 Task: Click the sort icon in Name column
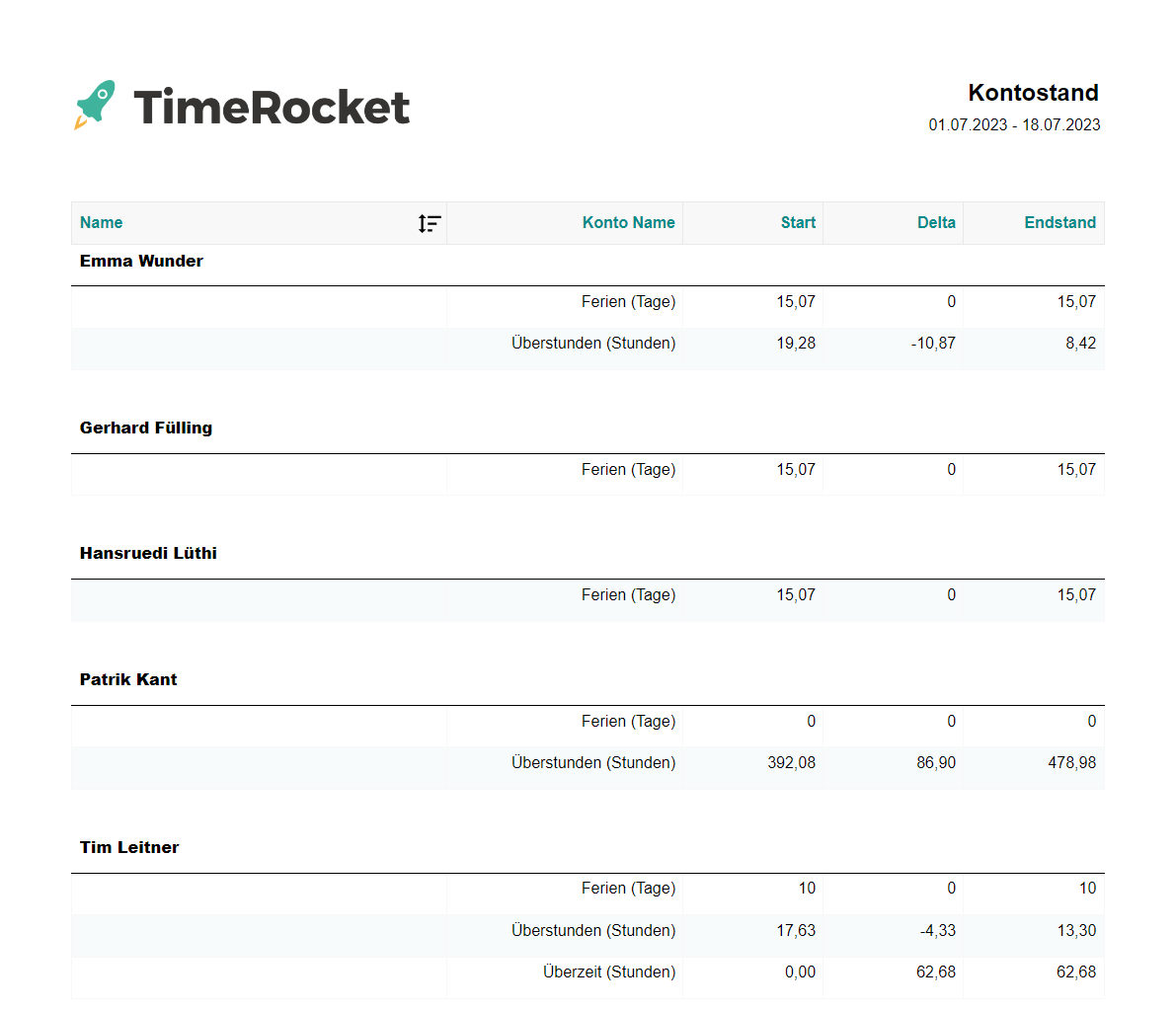tap(429, 223)
